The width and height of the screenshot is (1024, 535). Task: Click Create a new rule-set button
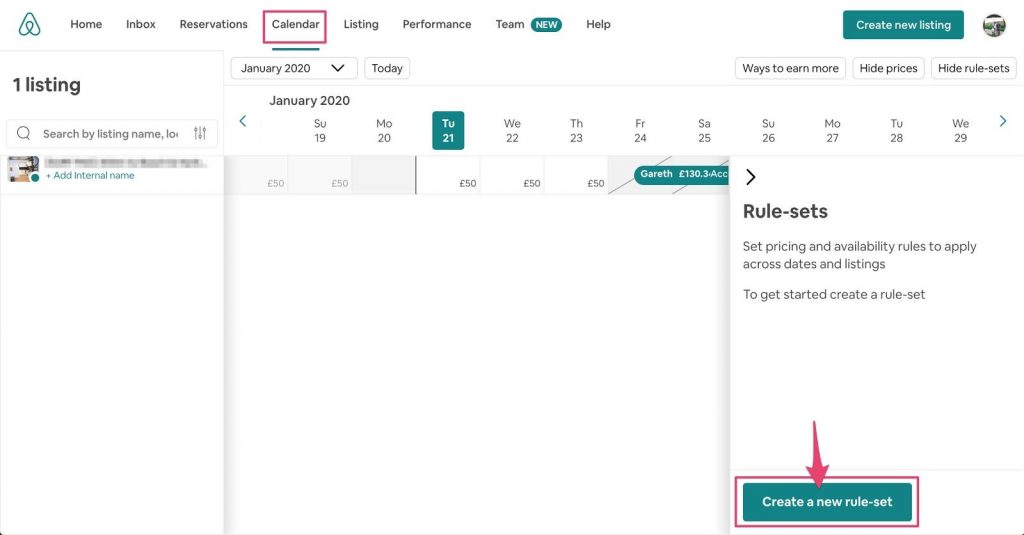(x=827, y=502)
